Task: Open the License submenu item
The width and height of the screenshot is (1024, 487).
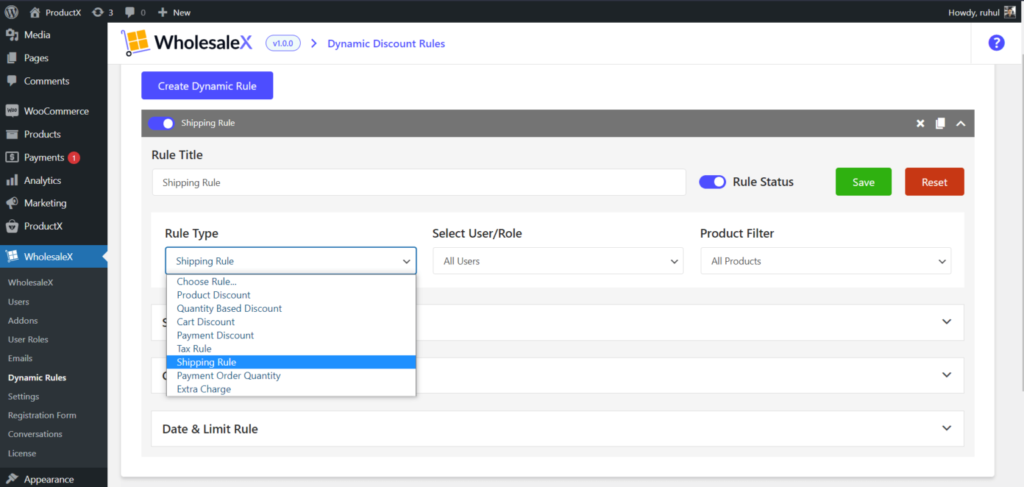Action: click(x=22, y=453)
